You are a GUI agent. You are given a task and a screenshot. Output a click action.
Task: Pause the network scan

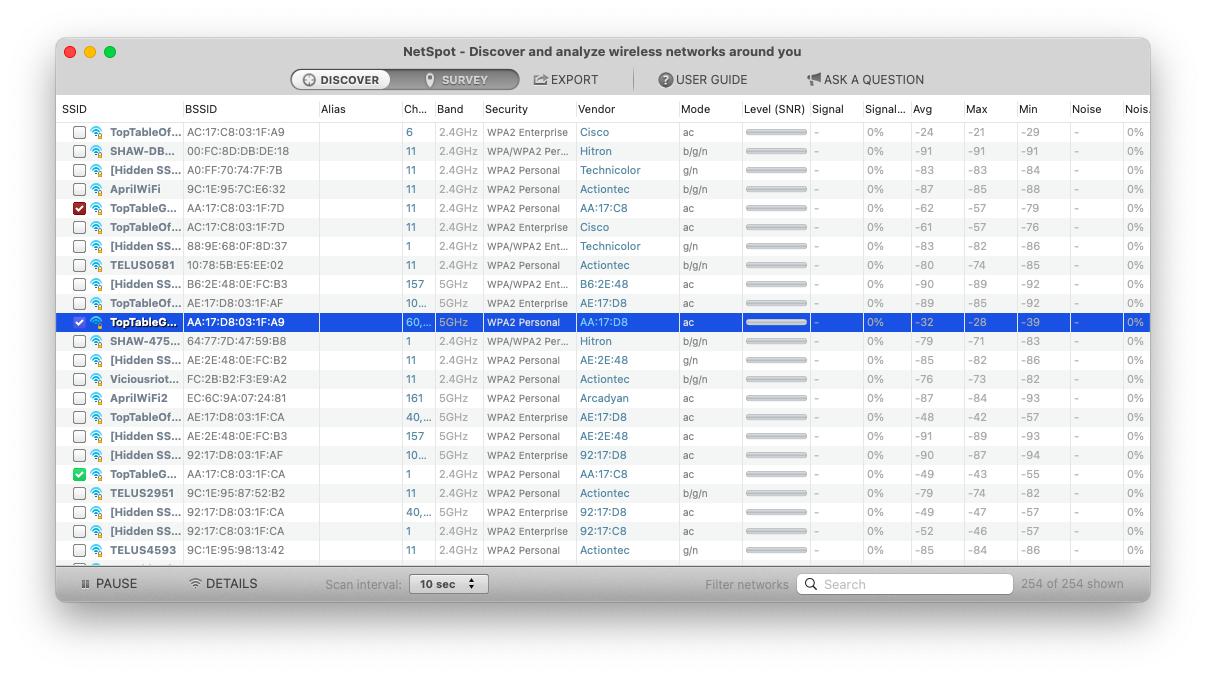pyautogui.click(x=108, y=584)
